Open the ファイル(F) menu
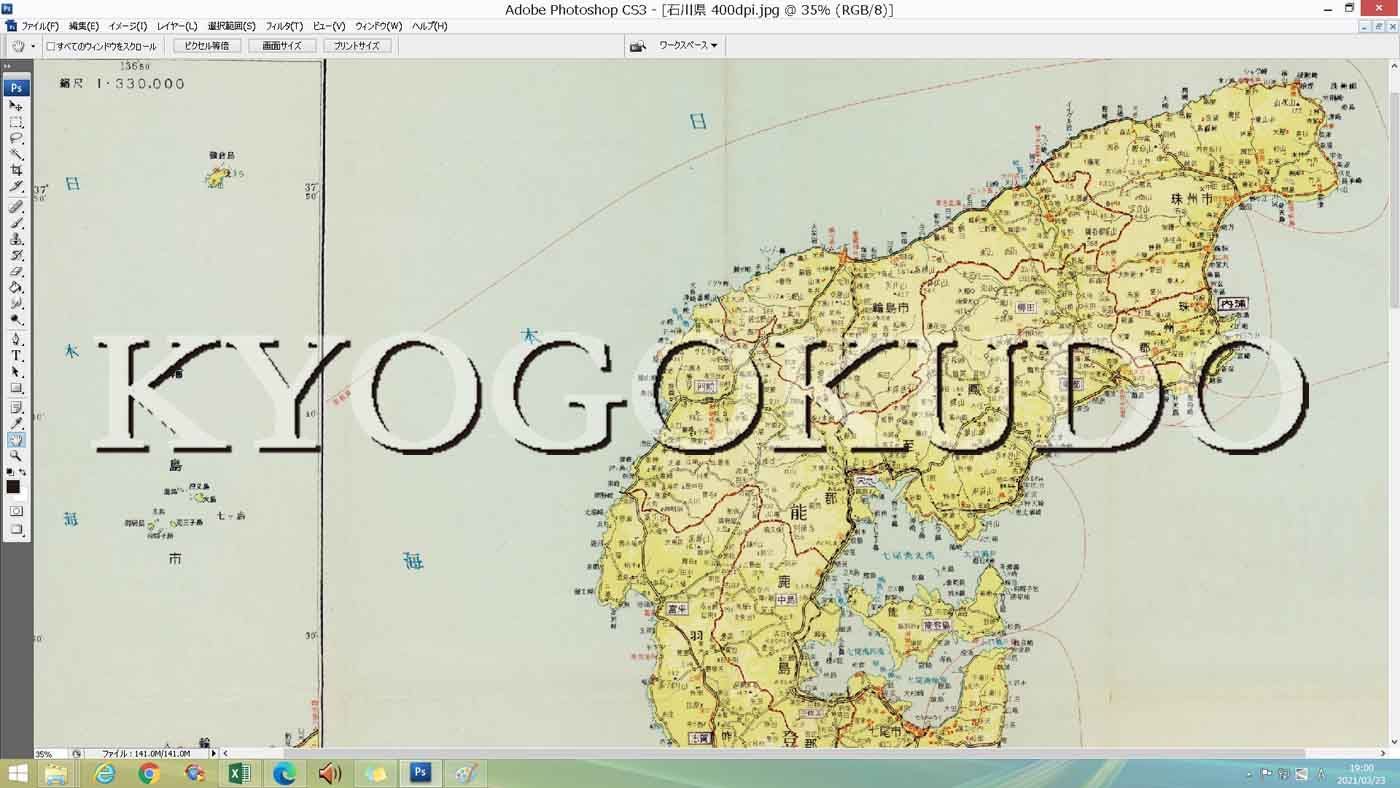This screenshot has height=788, width=1400. pyautogui.click(x=40, y=26)
